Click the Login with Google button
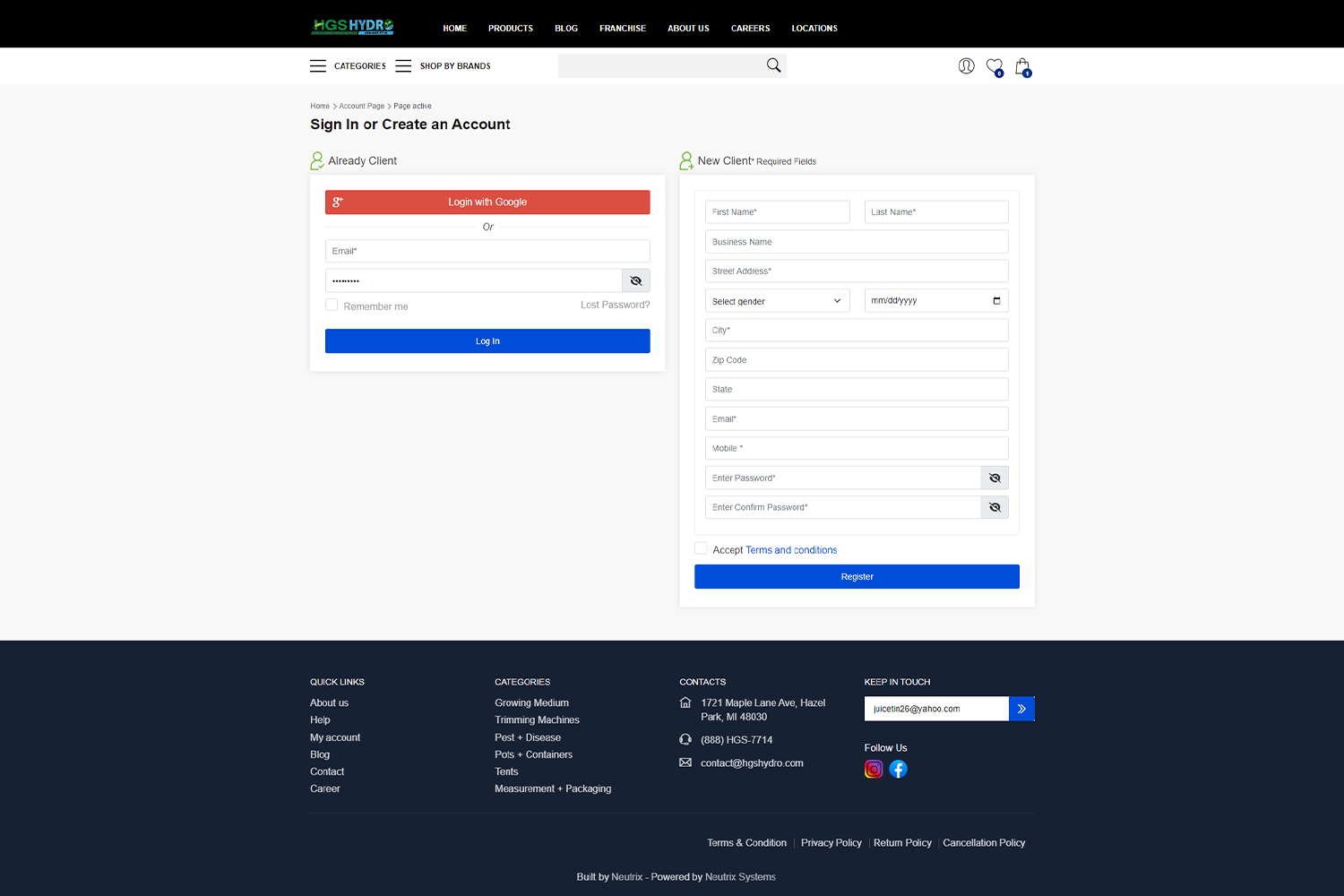 (x=487, y=202)
